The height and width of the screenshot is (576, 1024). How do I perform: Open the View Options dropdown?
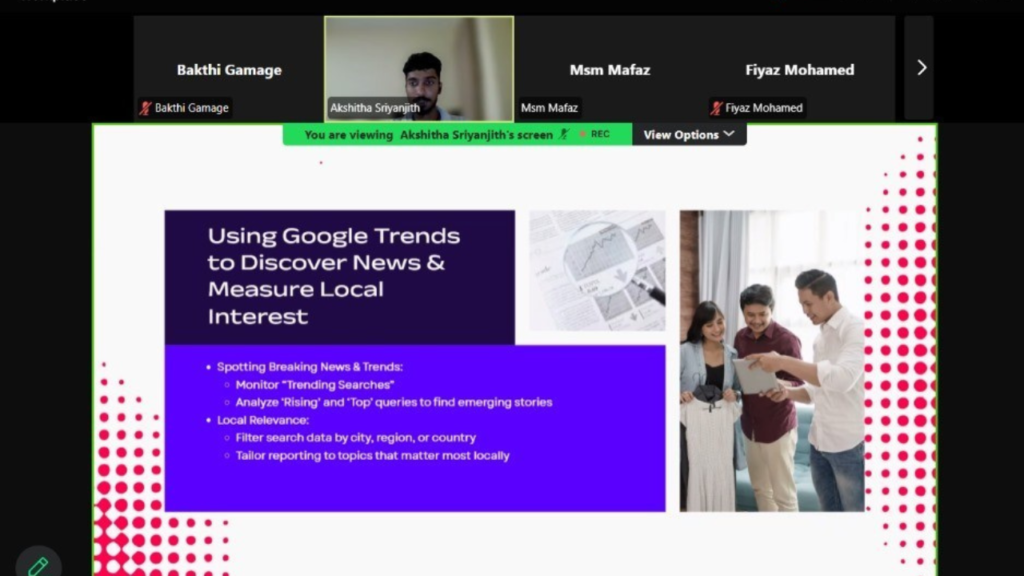[689, 134]
